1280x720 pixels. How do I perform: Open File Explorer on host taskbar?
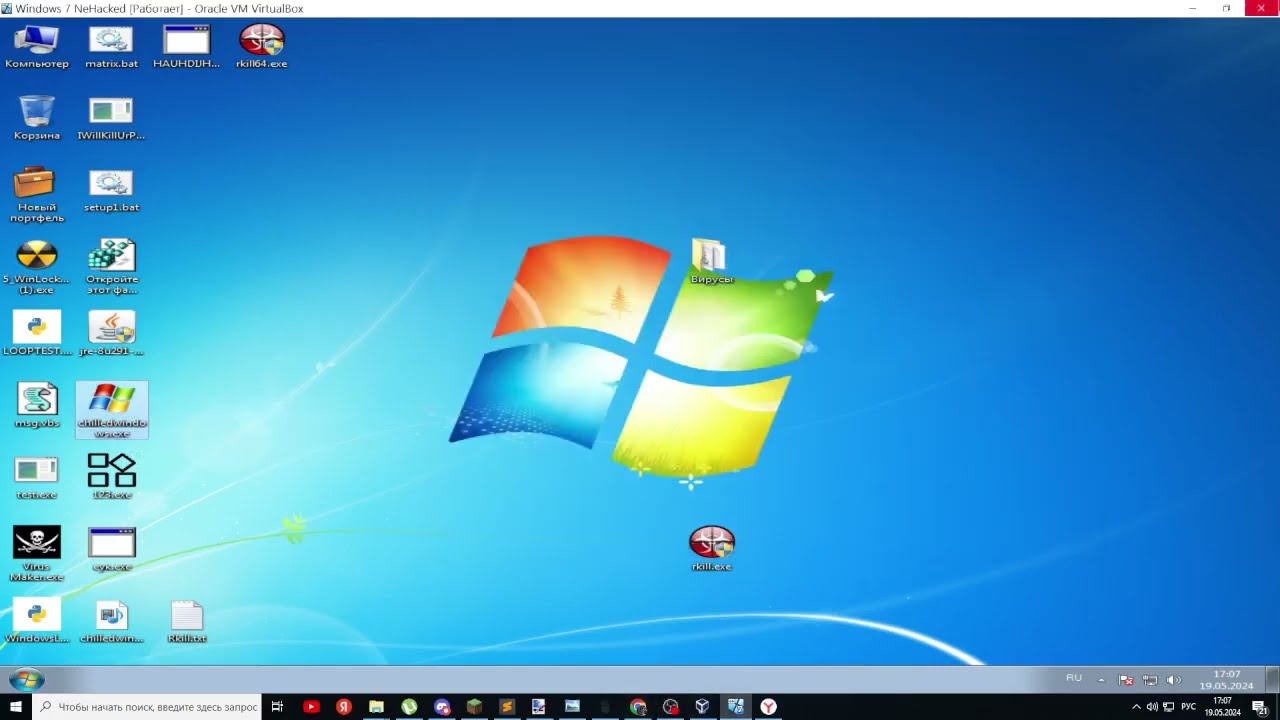[x=376, y=707]
